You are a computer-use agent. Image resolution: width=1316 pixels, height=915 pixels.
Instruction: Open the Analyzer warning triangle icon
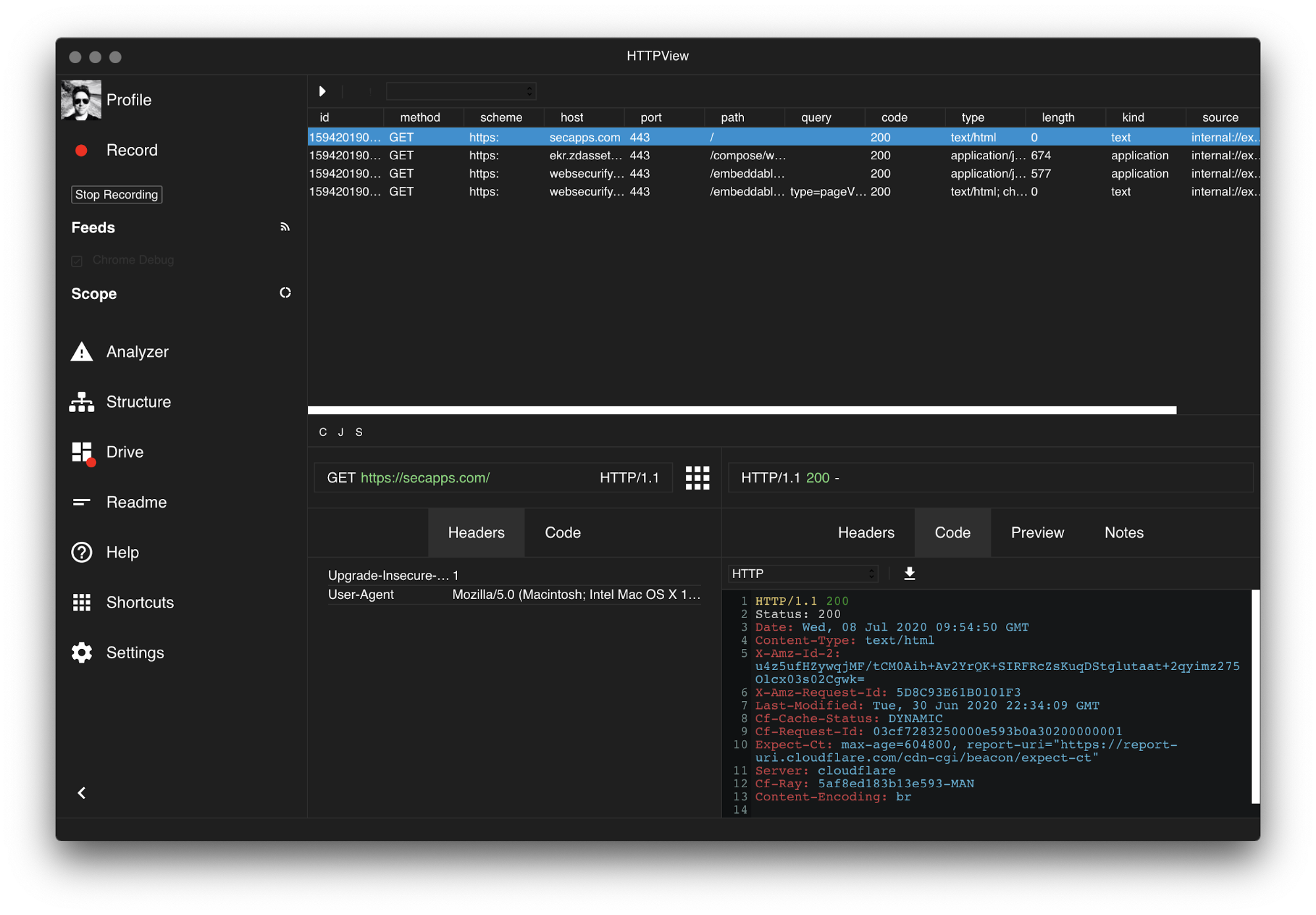(82, 352)
